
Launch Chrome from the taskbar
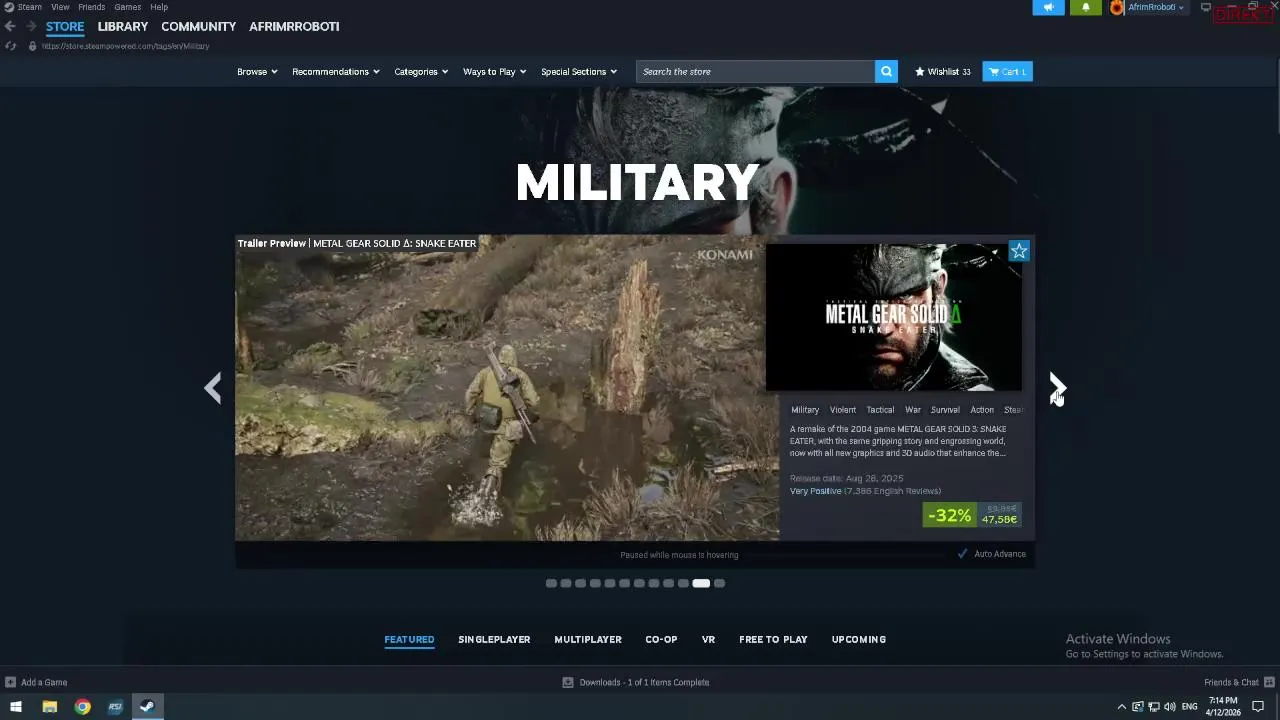click(82, 706)
